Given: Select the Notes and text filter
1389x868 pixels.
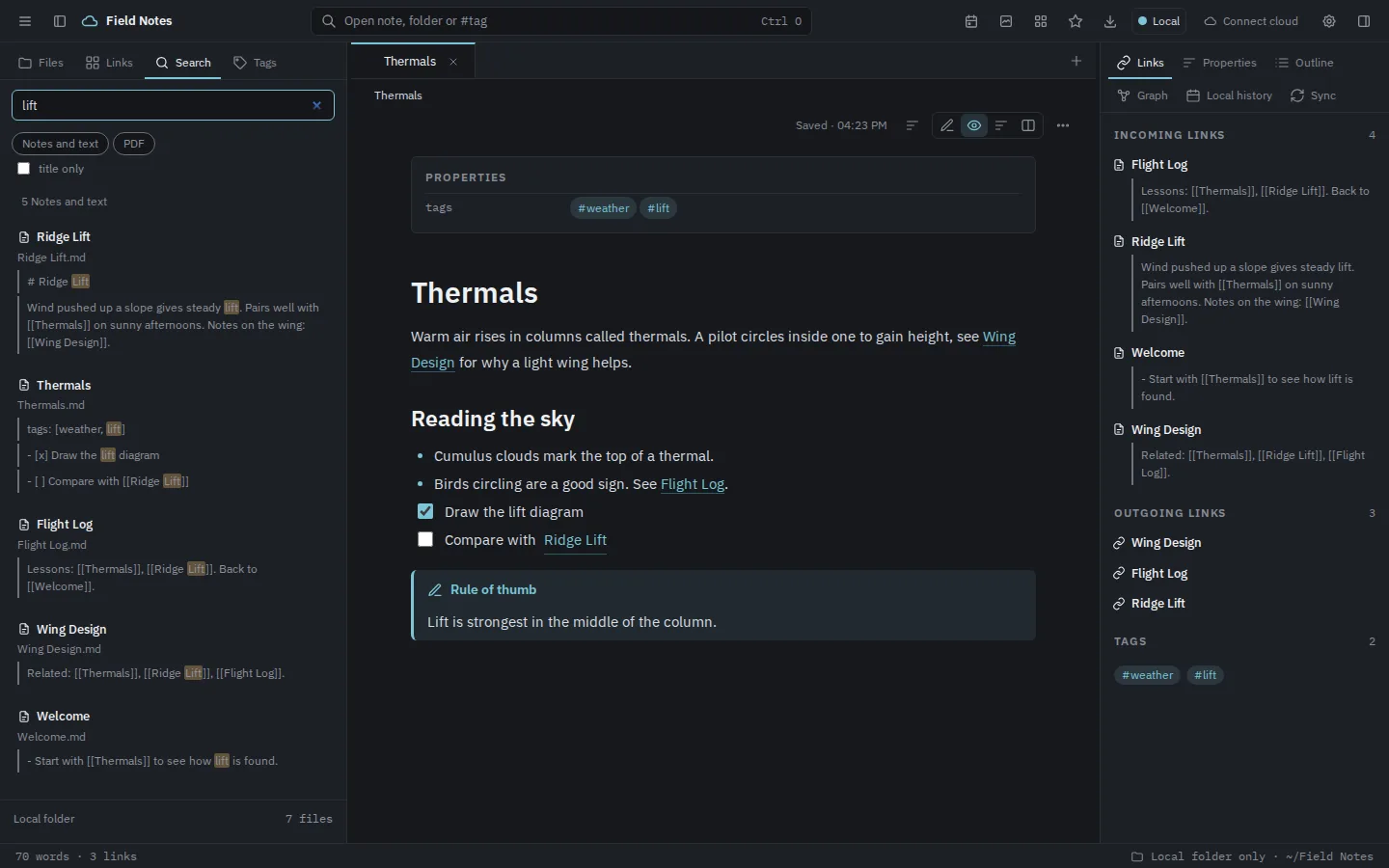Looking at the screenshot, I should pyautogui.click(x=60, y=144).
